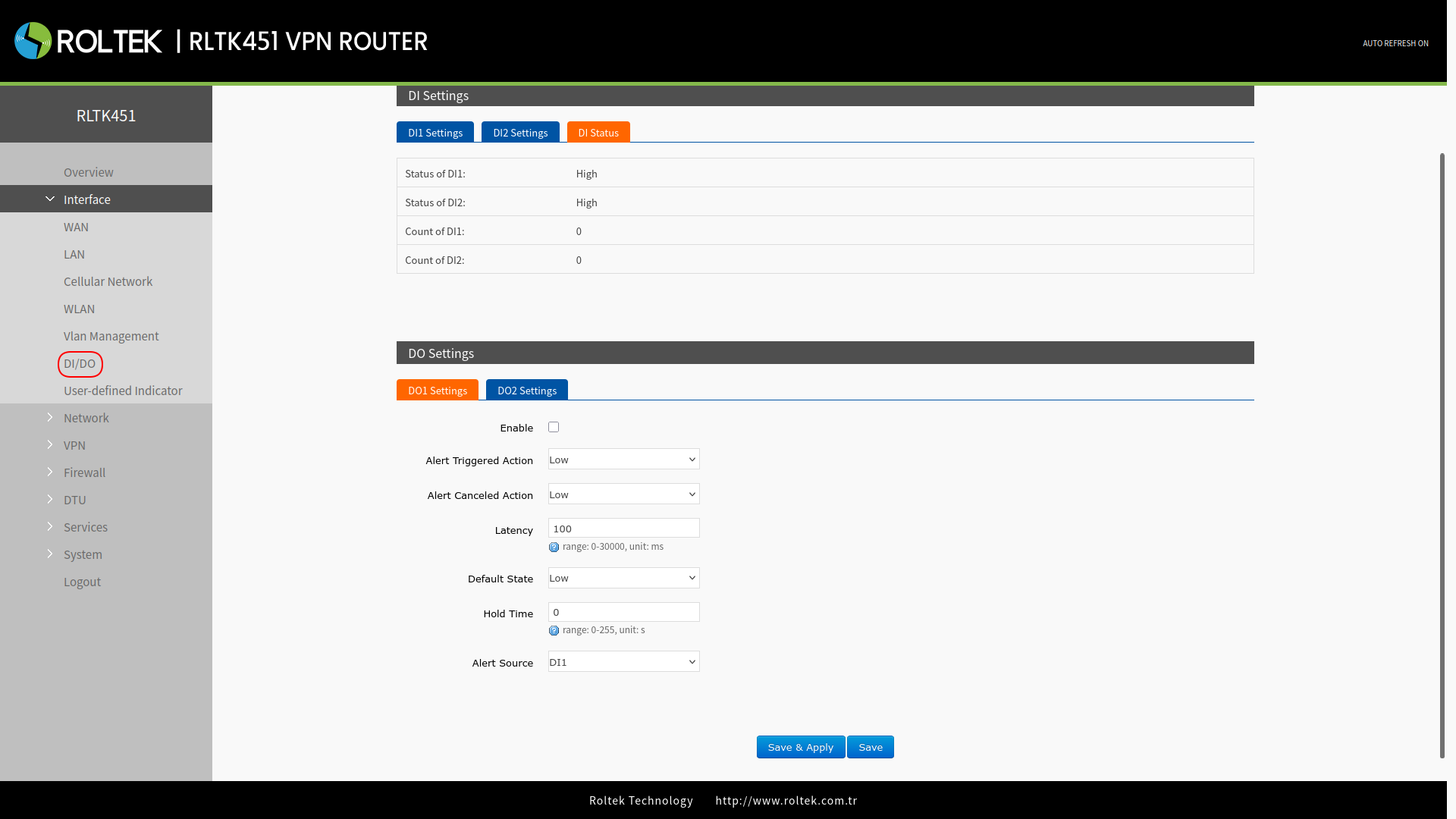The height and width of the screenshot is (819, 1456).
Task: Expand the VPN menu chevron
Action: coord(50,445)
